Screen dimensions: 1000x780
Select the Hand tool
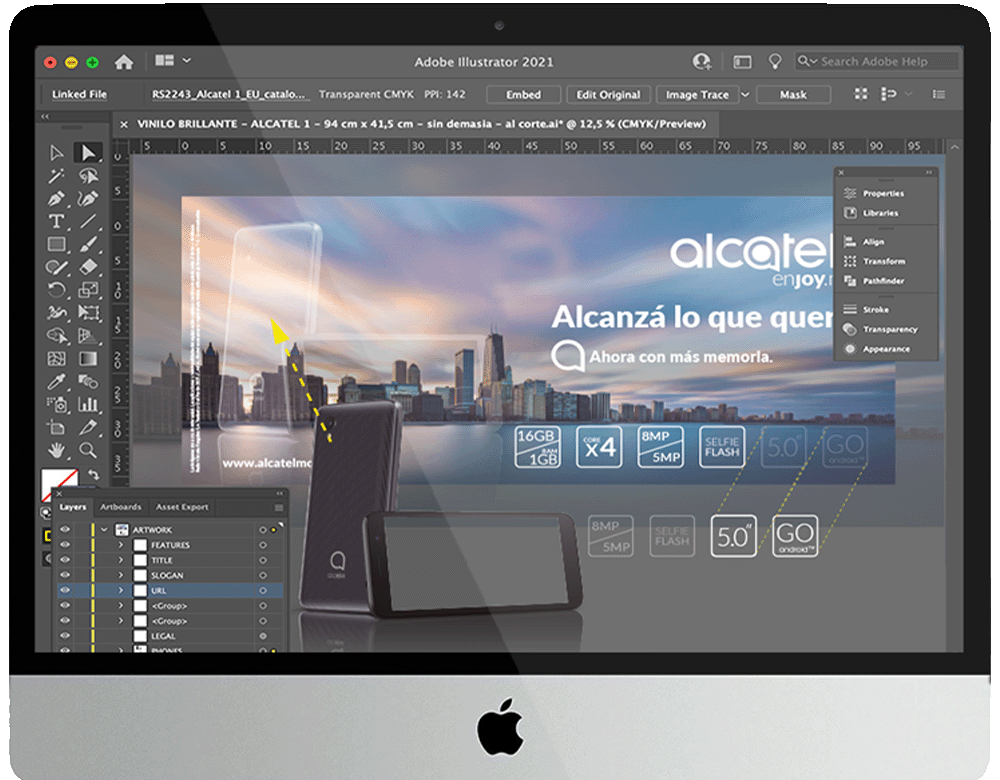coord(57,450)
